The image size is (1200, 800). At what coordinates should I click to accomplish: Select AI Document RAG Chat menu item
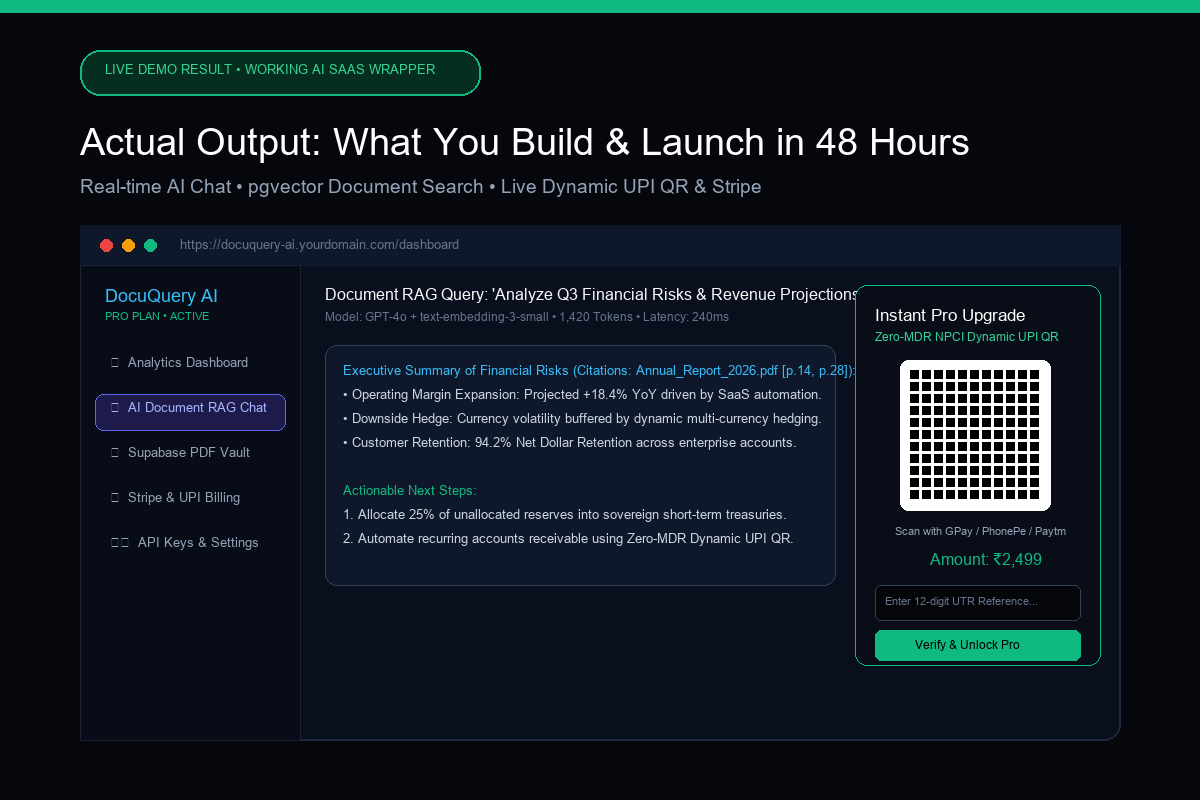point(190,412)
